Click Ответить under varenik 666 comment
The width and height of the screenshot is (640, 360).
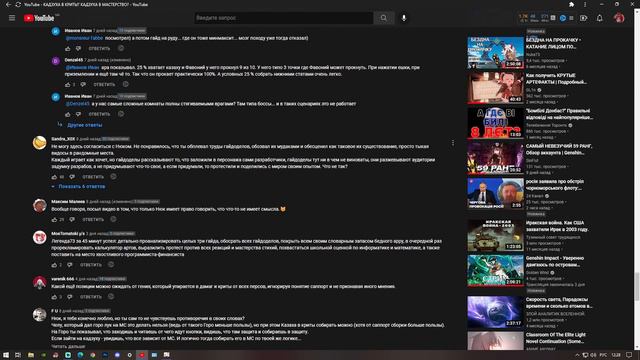tap(91, 297)
